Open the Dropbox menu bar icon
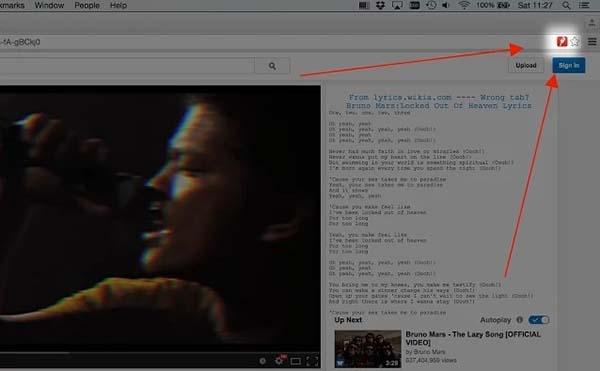The height and width of the screenshot is (371, 600). tap(380, 5)
